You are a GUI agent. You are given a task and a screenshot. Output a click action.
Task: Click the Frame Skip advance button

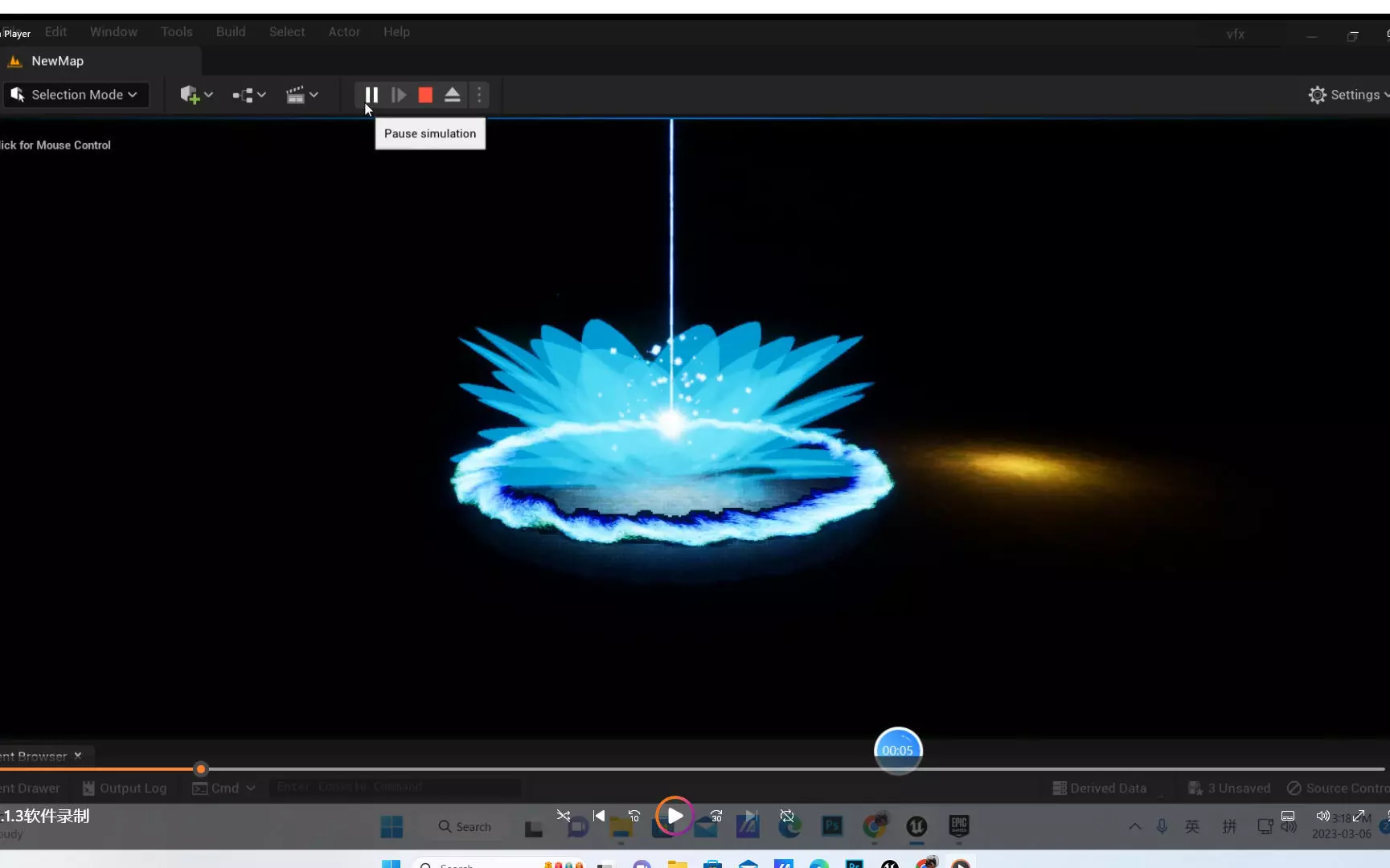pyautogui.click(x=399, y=95)
